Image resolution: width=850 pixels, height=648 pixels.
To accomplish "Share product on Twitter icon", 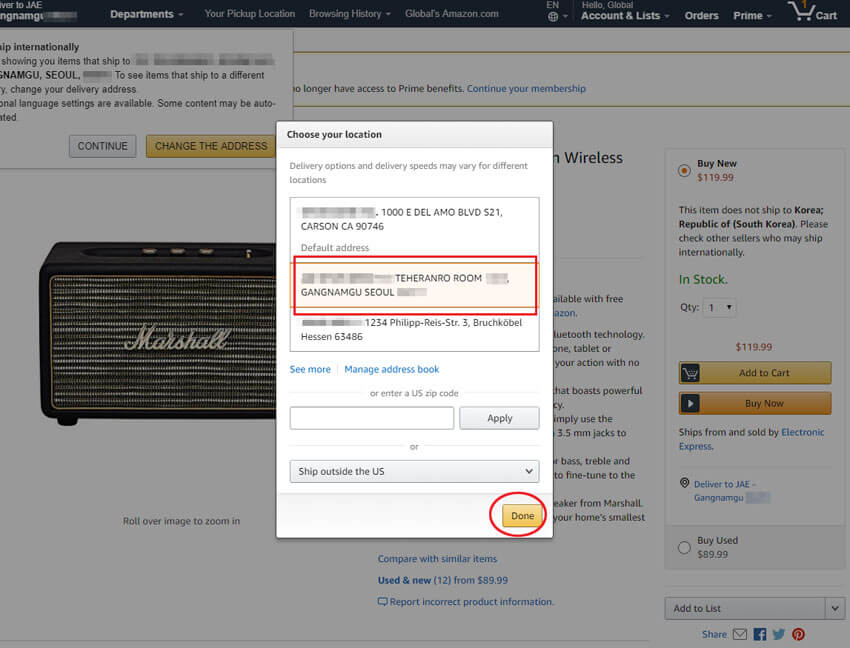I will [779, 634].
